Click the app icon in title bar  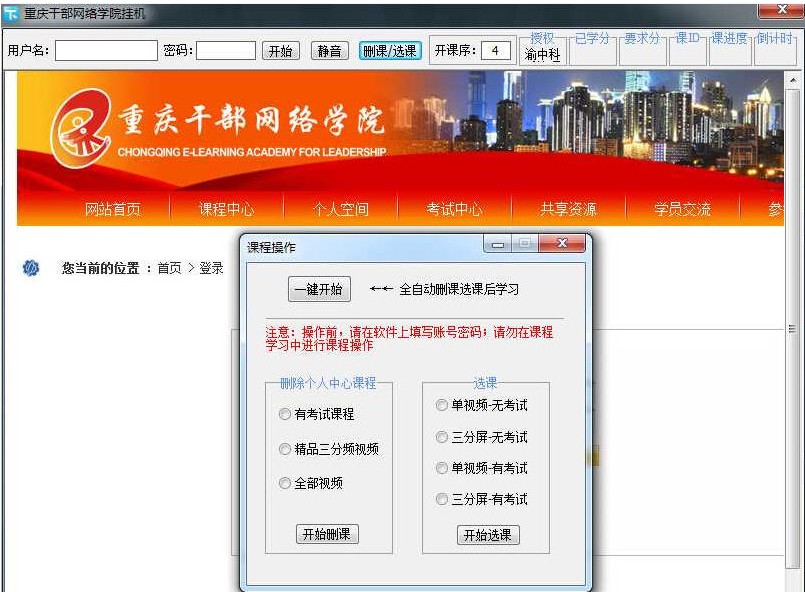(x=11, y=13)
